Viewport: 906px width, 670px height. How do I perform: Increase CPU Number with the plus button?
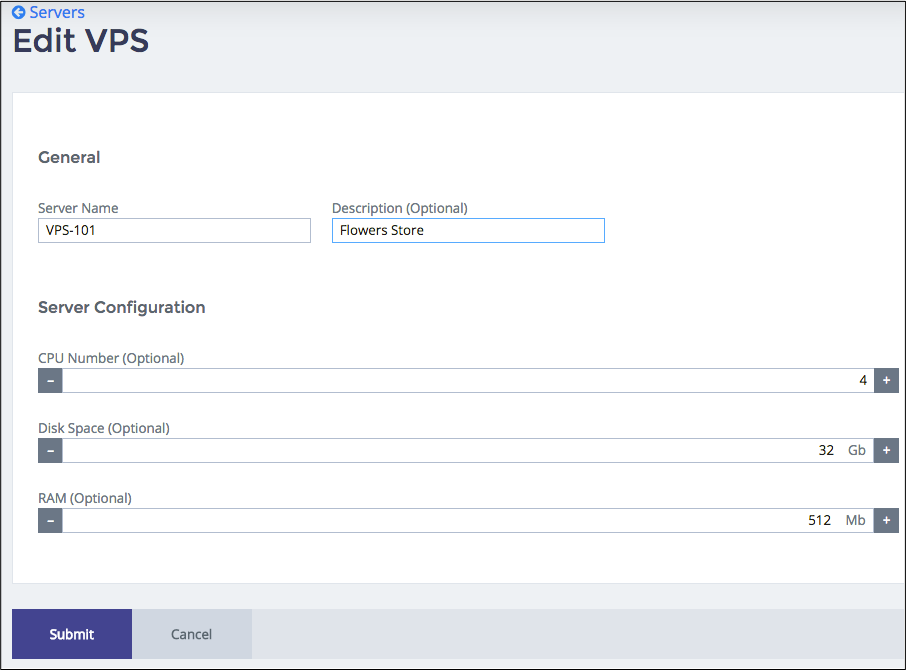[x=886, y=380]
